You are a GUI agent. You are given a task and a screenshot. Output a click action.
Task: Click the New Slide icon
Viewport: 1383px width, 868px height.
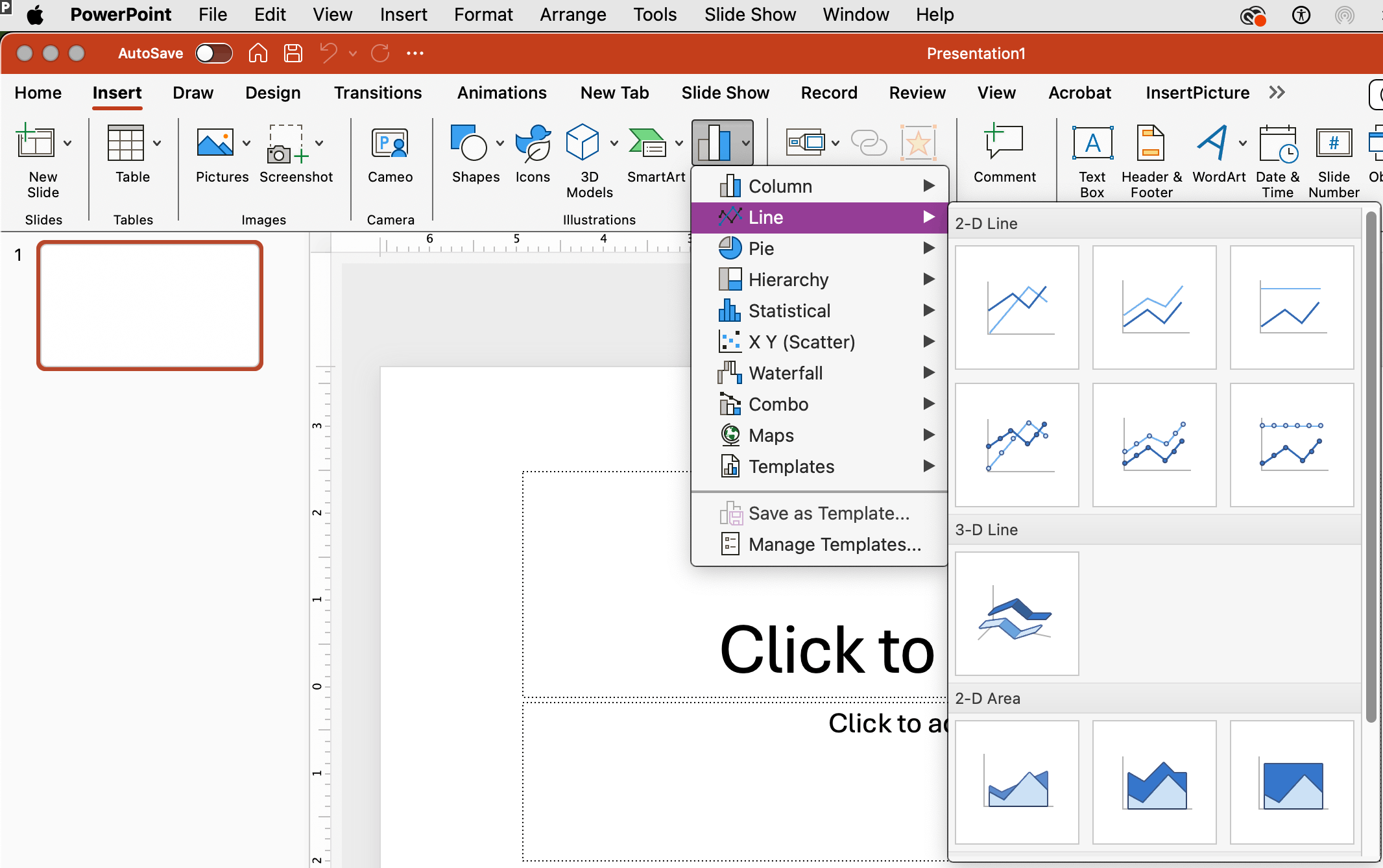click(x=35, y=142)
